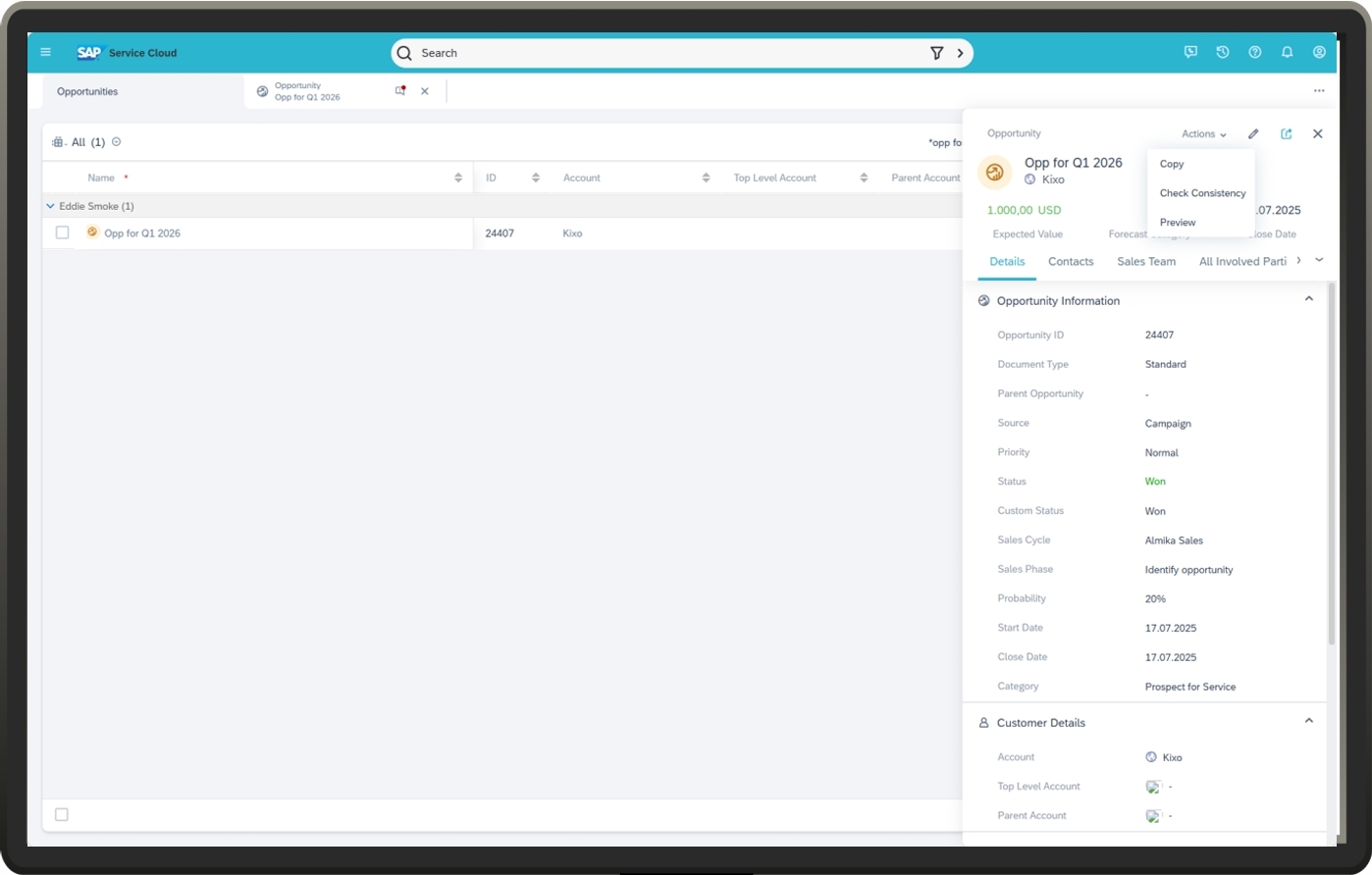Select the Opp for Q1 2026 row checkbox
1372x875 pixels.
tap(62, 232)
